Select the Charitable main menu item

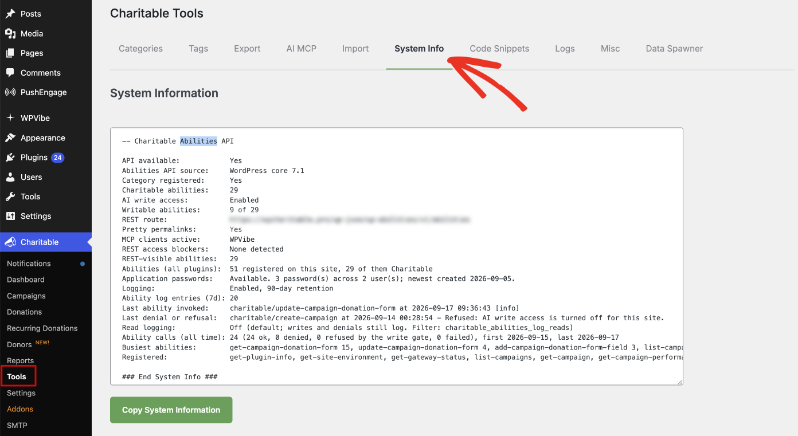coord(46,242)
